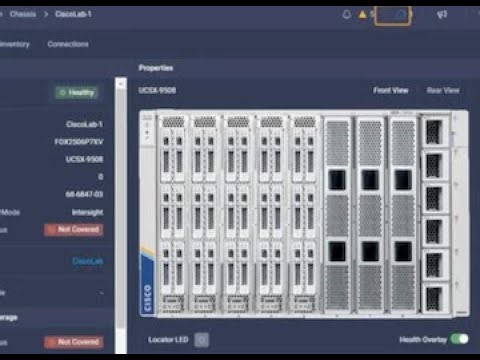Click the fifth server blade from left
Image resolution: width=480 pixels, height=360 pixels.
coord(304,215)
